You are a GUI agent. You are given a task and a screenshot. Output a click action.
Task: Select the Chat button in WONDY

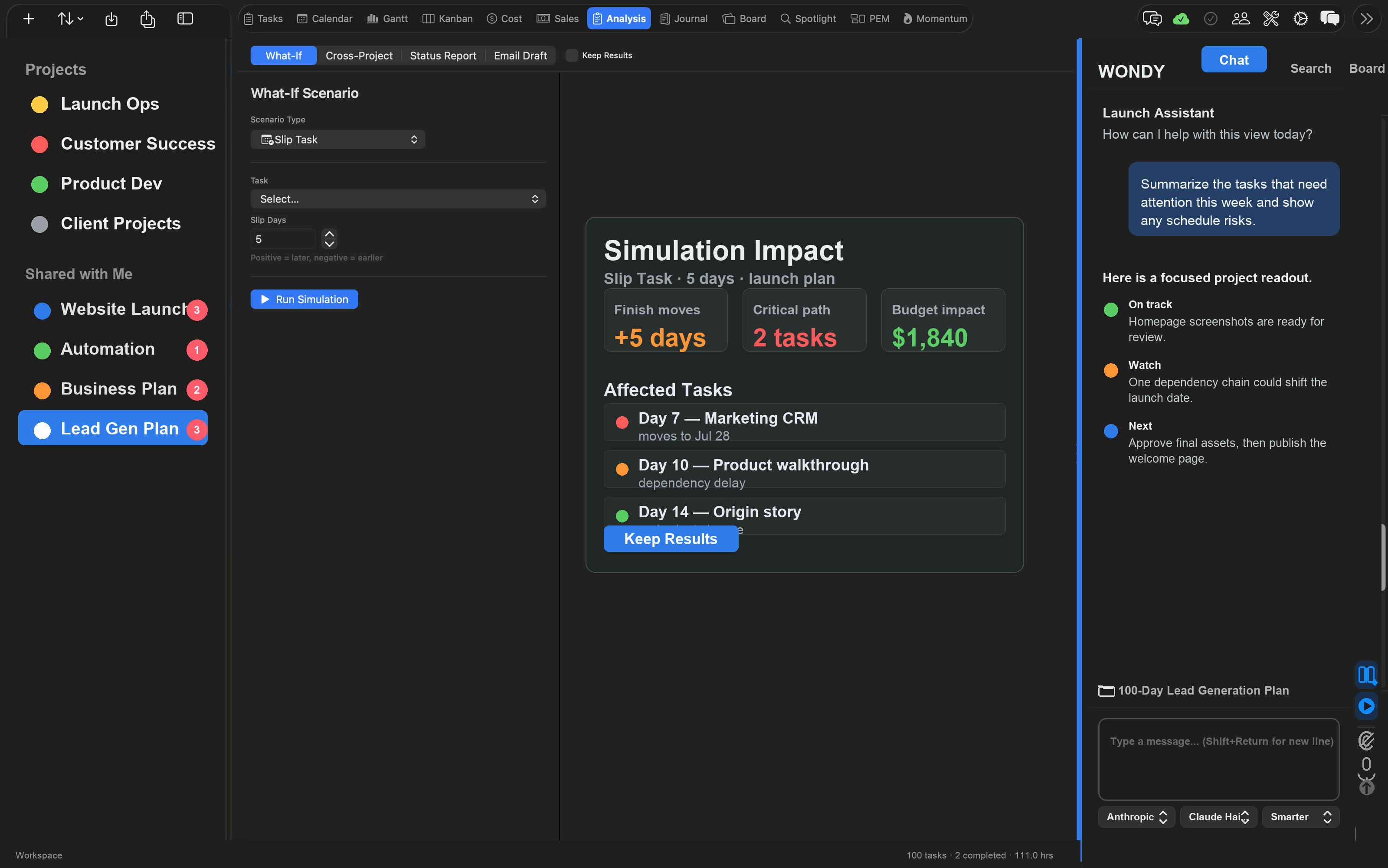[x=1234, y=60]
